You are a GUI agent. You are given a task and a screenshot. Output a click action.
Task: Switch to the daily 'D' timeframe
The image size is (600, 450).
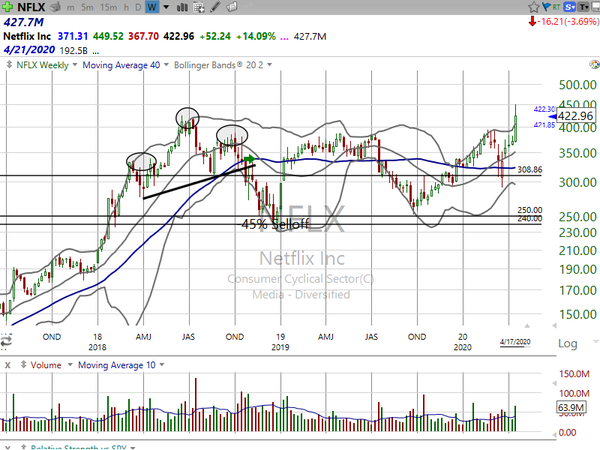coord(138,7)
